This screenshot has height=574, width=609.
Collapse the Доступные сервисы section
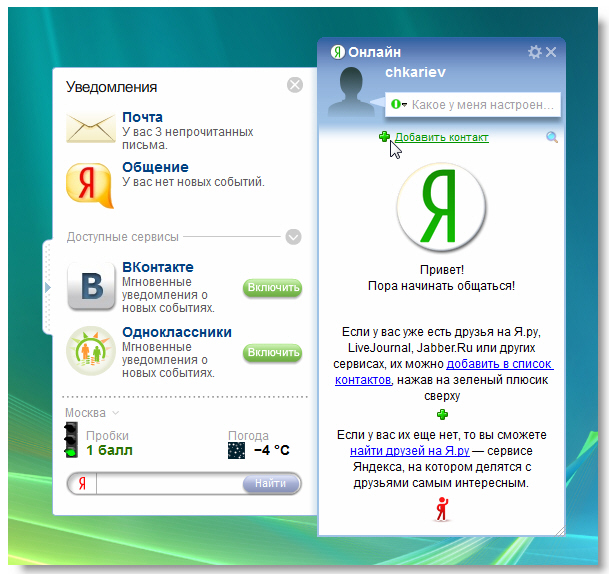[x=293, y=237]
